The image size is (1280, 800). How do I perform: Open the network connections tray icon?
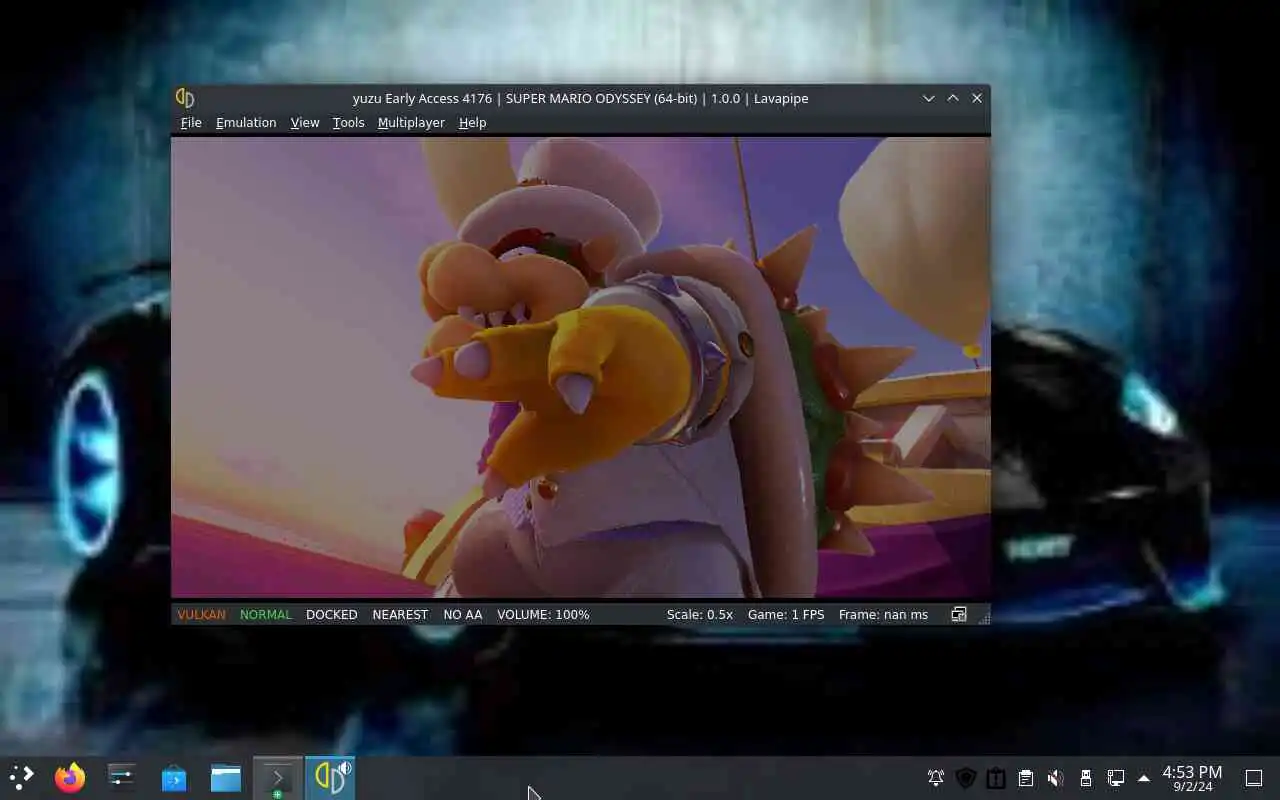[x=1116, y=778]
